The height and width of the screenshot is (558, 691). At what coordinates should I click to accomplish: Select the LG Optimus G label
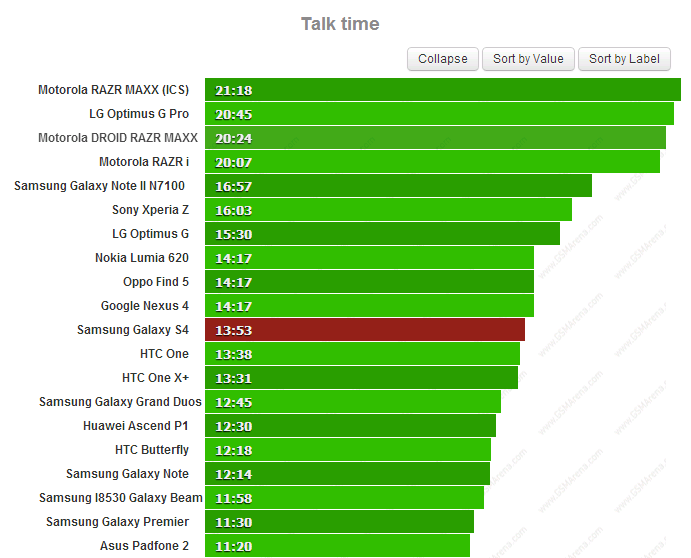(150, 234)
